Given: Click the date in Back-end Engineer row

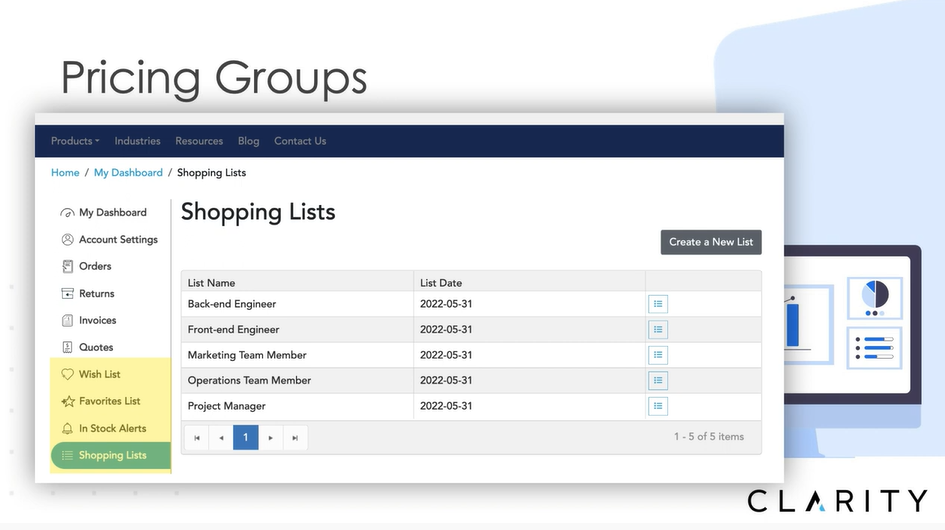Looking at the screenshot, I should pyautogui.click(x=446, y=304).
